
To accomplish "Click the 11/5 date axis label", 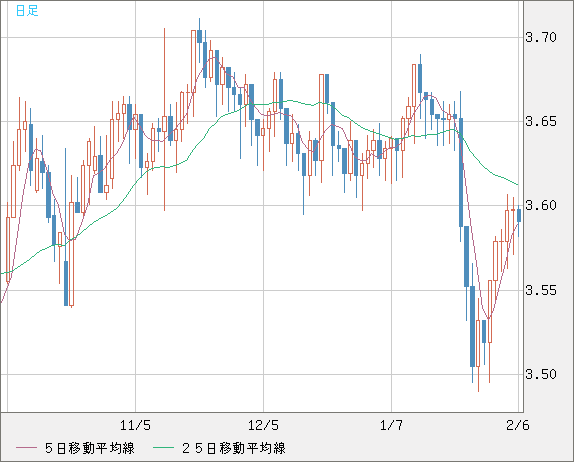I will [135, 425].
